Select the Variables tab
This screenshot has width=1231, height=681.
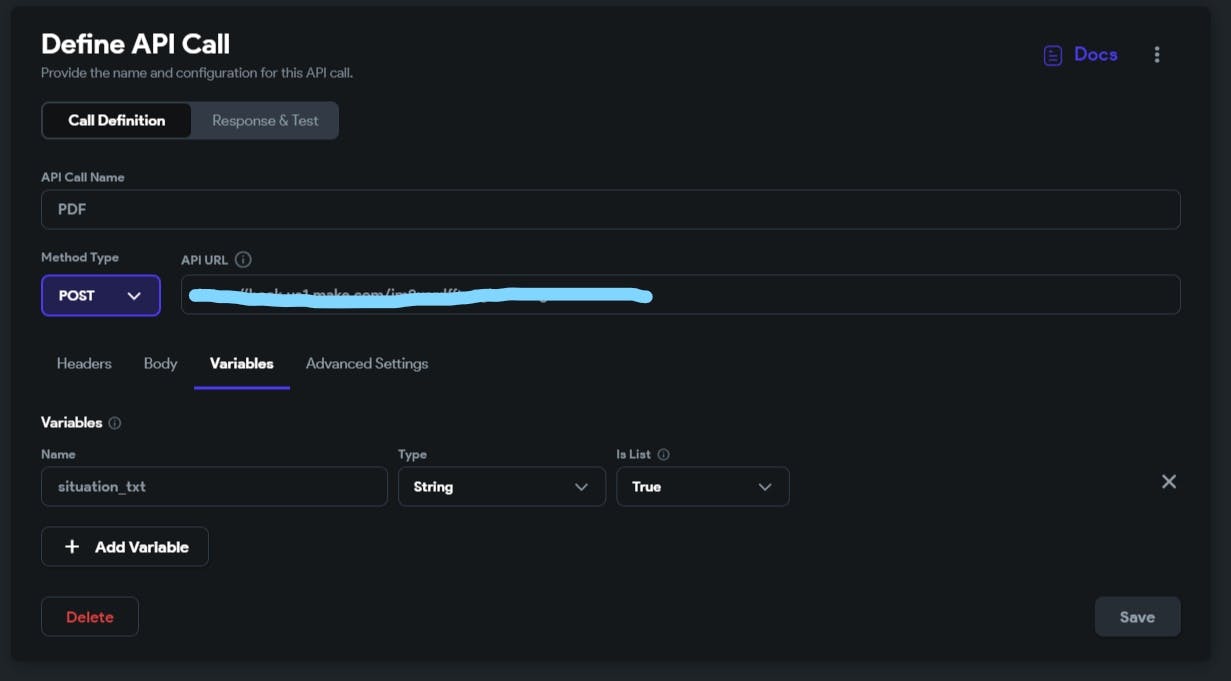[x=242, y=364]
